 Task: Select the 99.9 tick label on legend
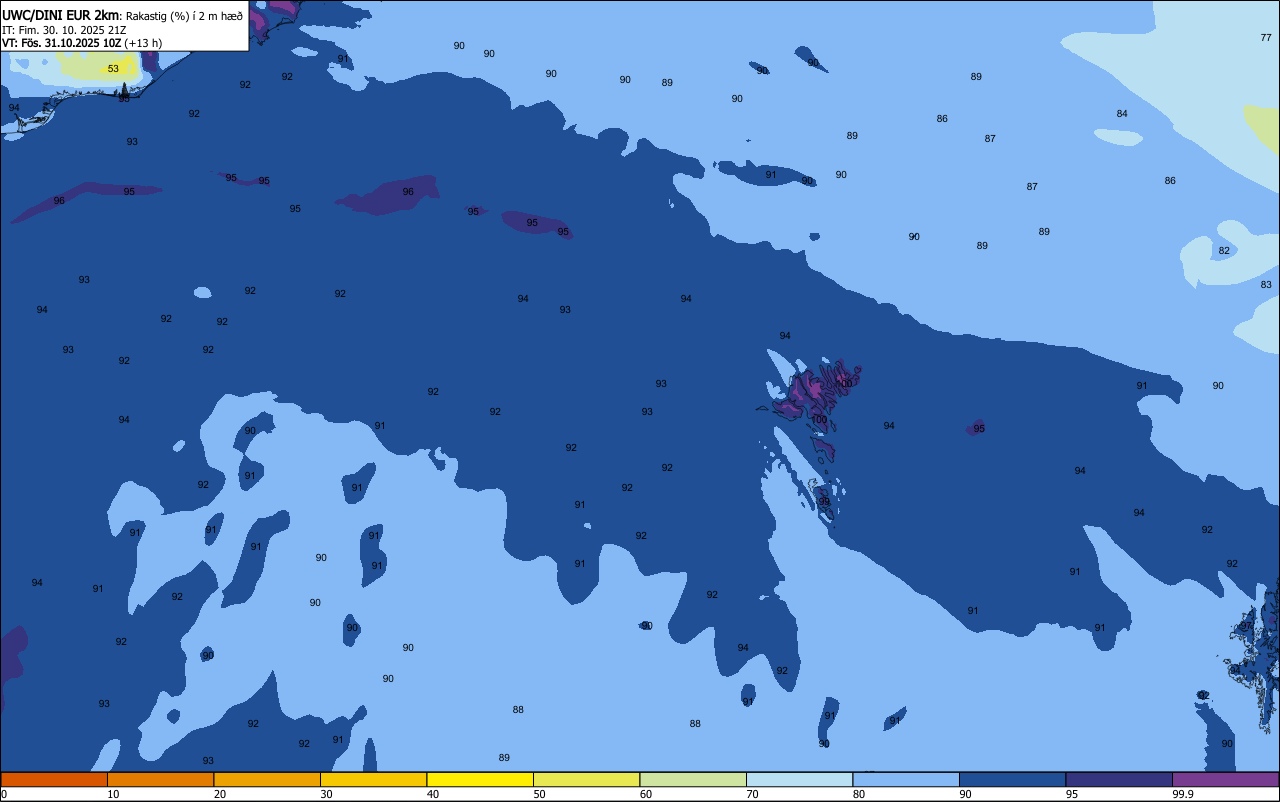tap(1183, 794)
